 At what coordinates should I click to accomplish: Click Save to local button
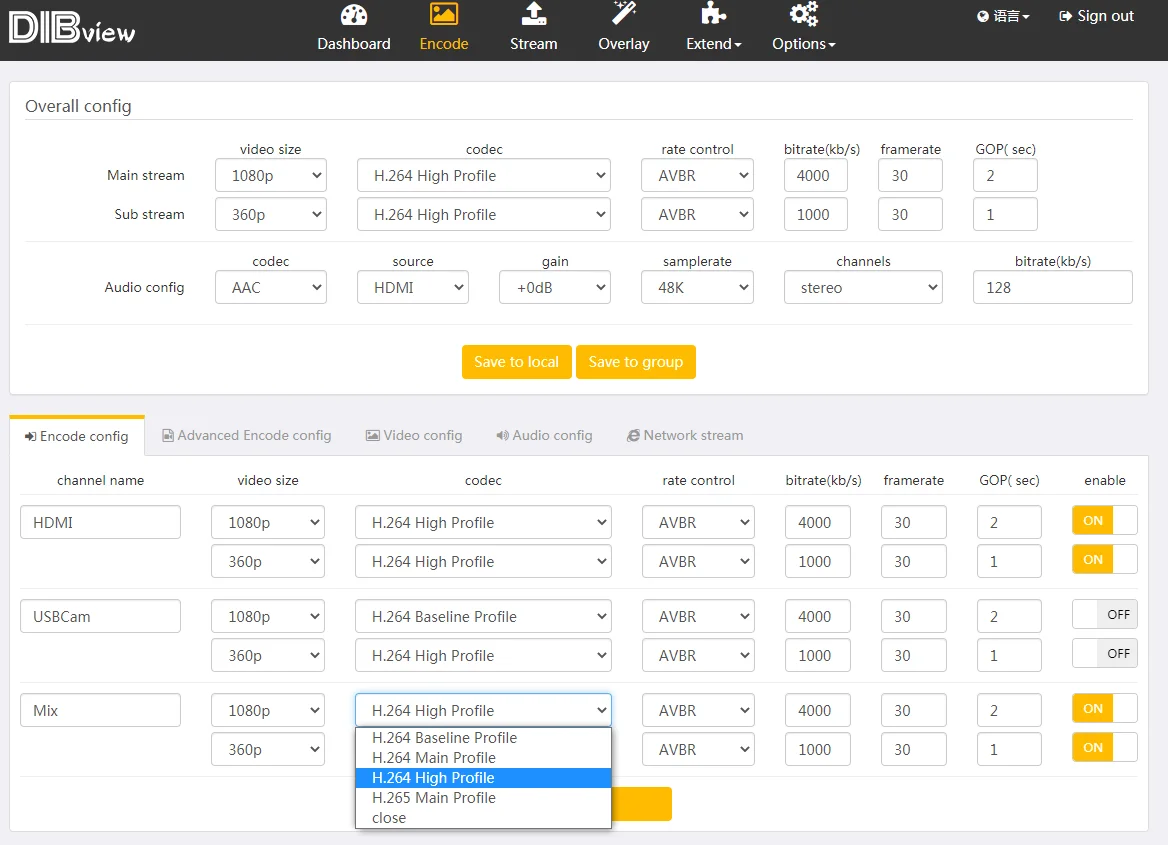(516, 362)
